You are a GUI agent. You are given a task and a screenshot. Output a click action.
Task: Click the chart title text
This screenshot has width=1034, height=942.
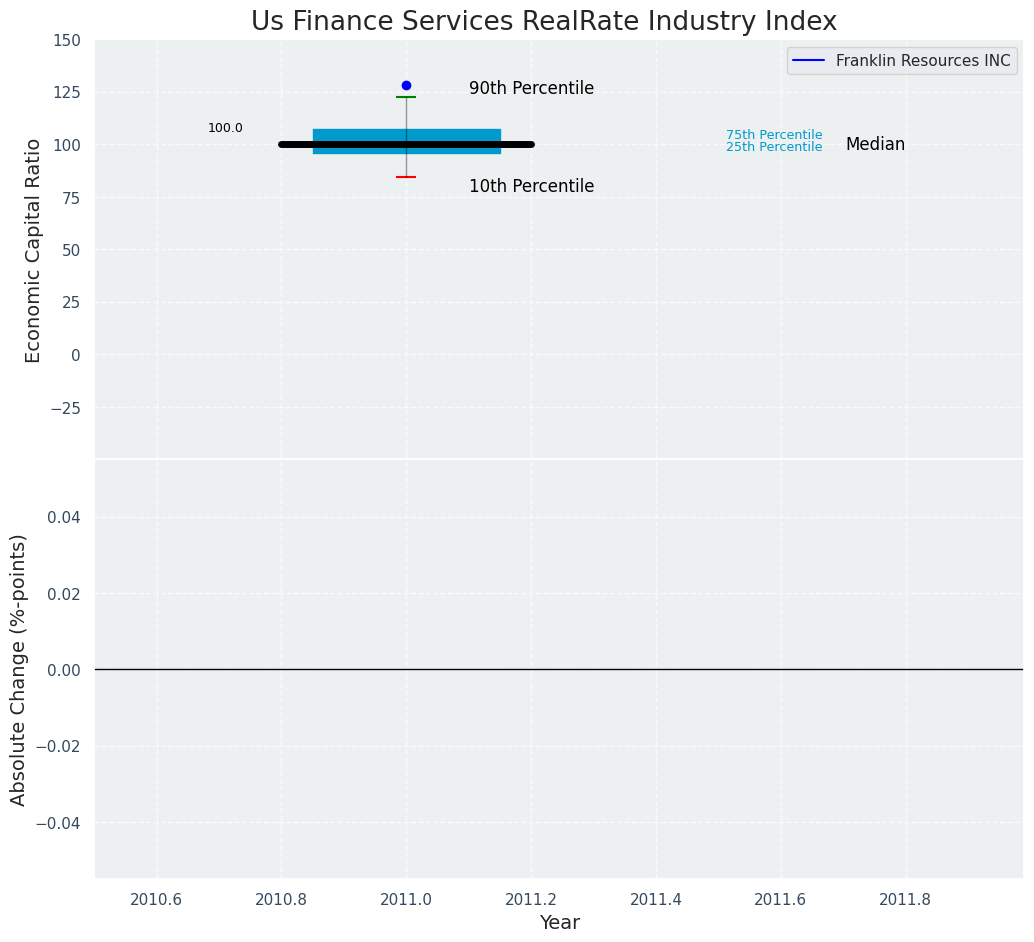(543, 21)
